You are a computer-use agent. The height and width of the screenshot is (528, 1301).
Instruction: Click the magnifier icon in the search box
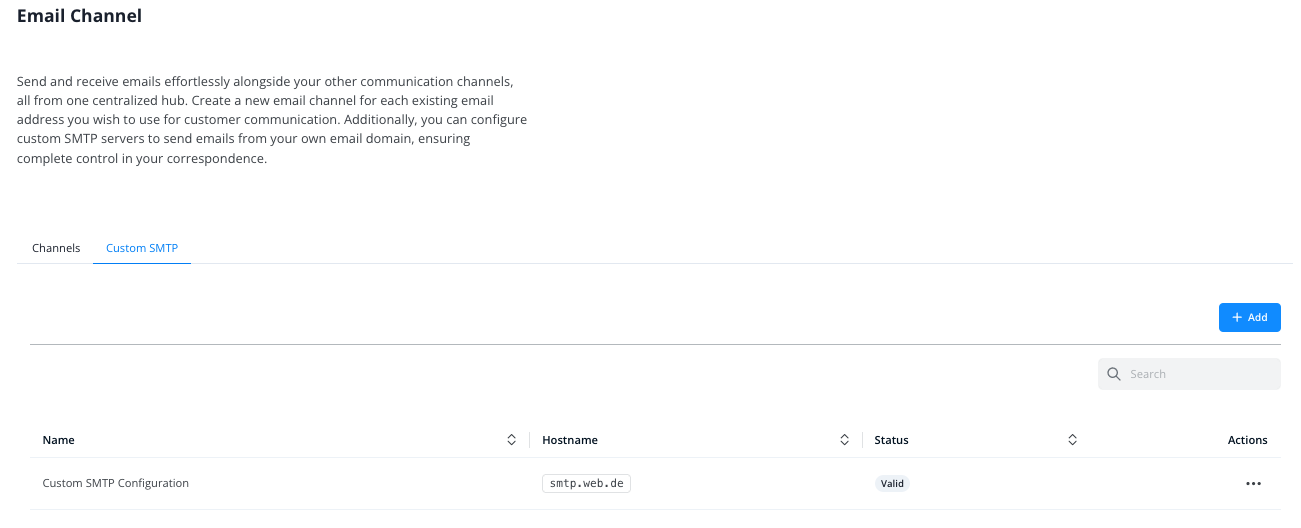1114,374
